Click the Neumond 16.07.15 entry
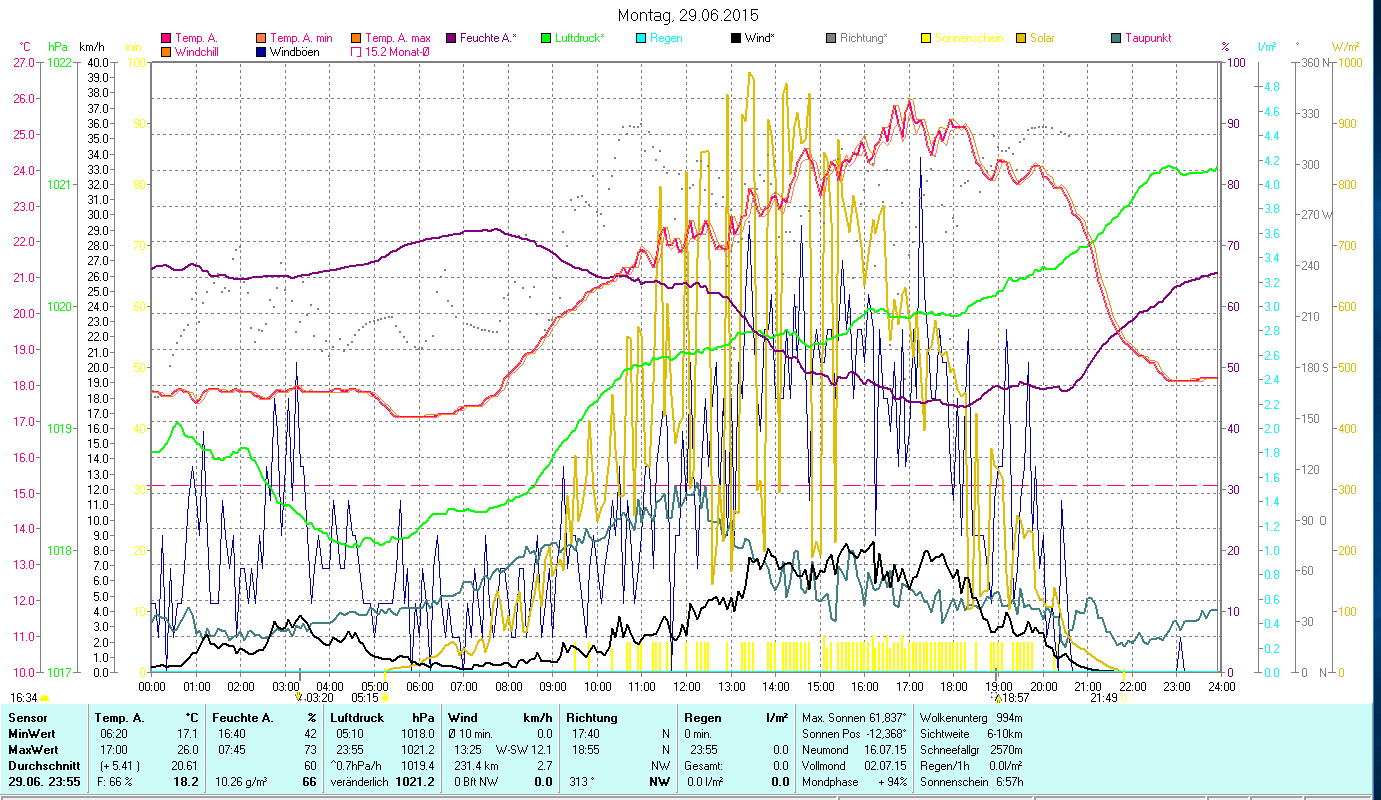Viewport: 1381px width, 800px height. (855, 750)
